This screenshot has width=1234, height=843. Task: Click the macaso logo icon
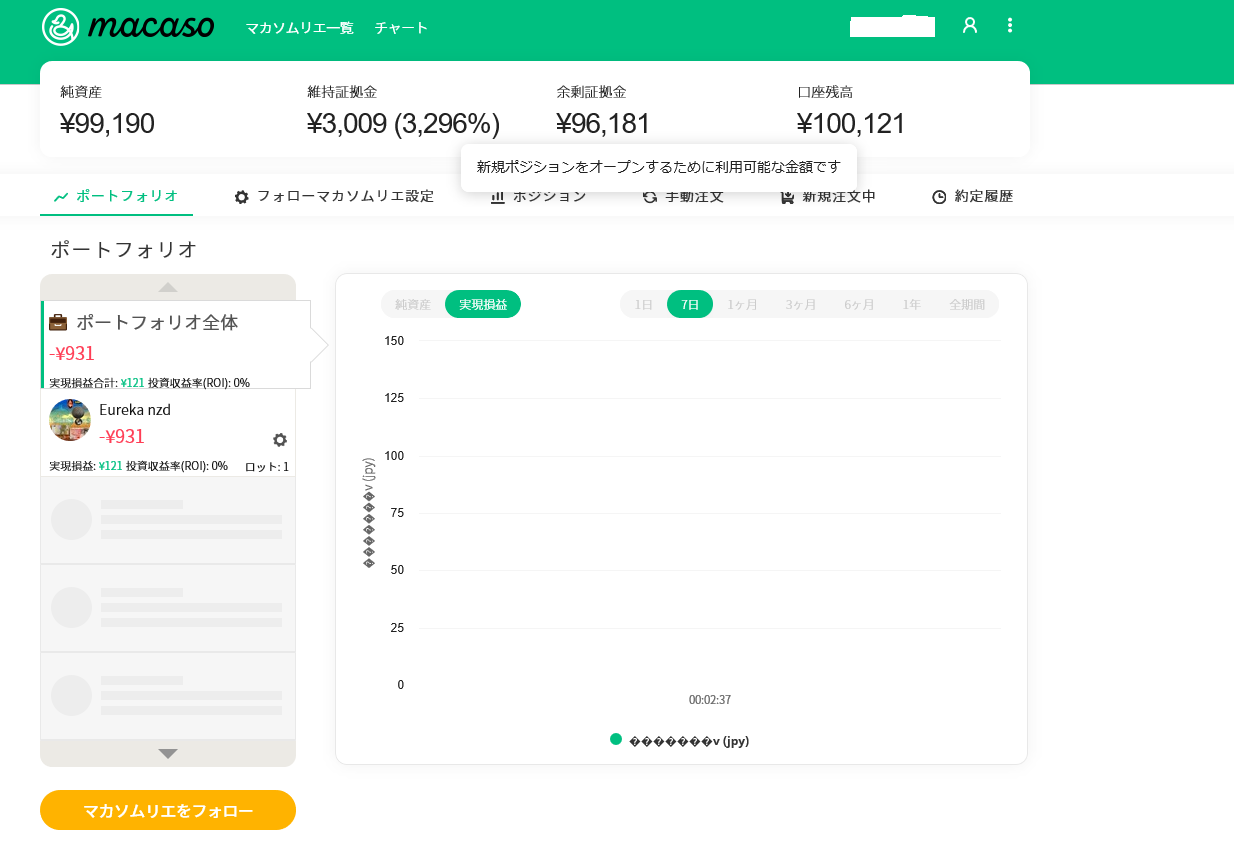tap(61, 27)
